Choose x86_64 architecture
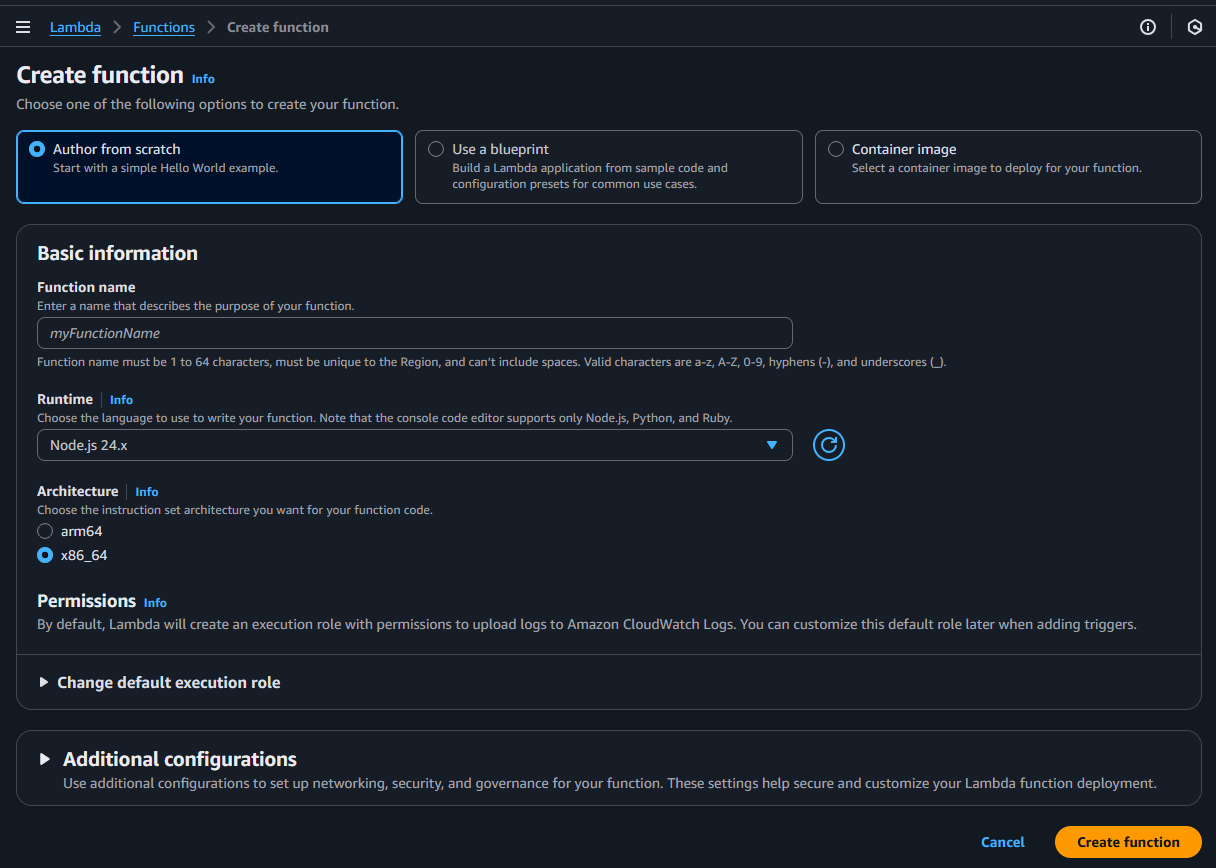The height and width of the screenshot is (868, 1216). pos(45,555)
